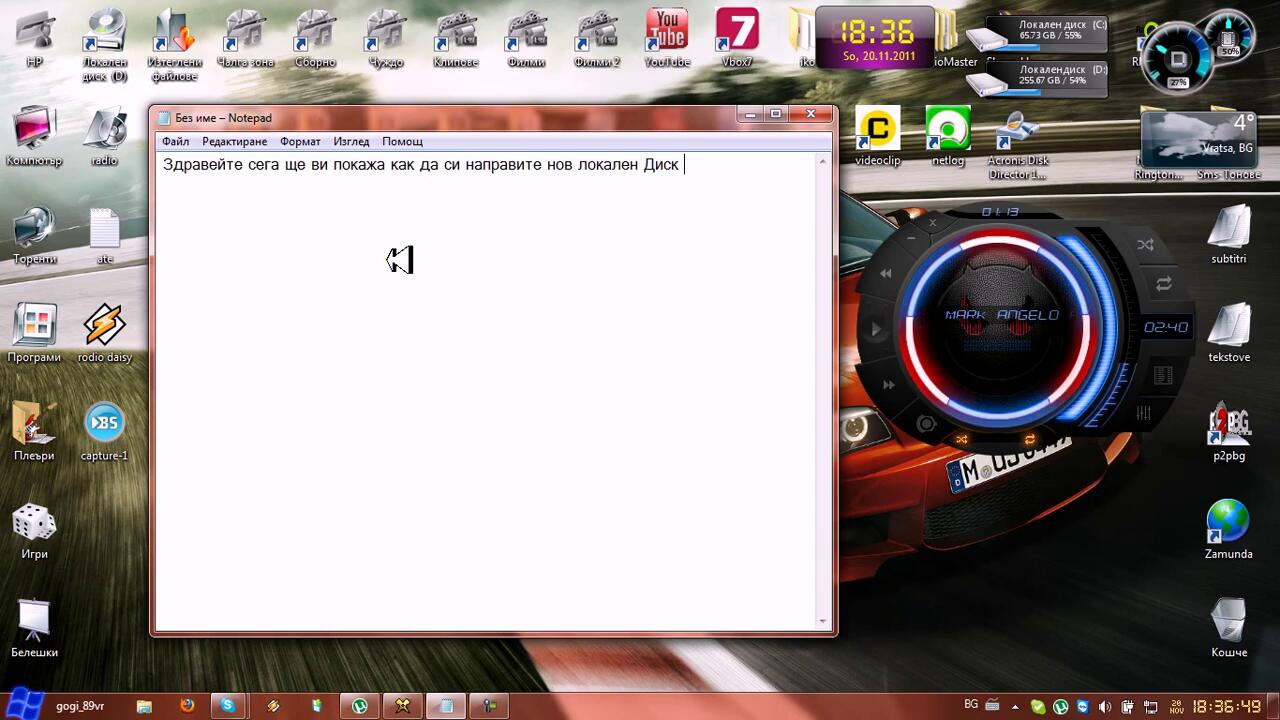Viewport: 1280px width, 720px height.
Task: Show hidden system tray icons
Action: coord(1015,707)
